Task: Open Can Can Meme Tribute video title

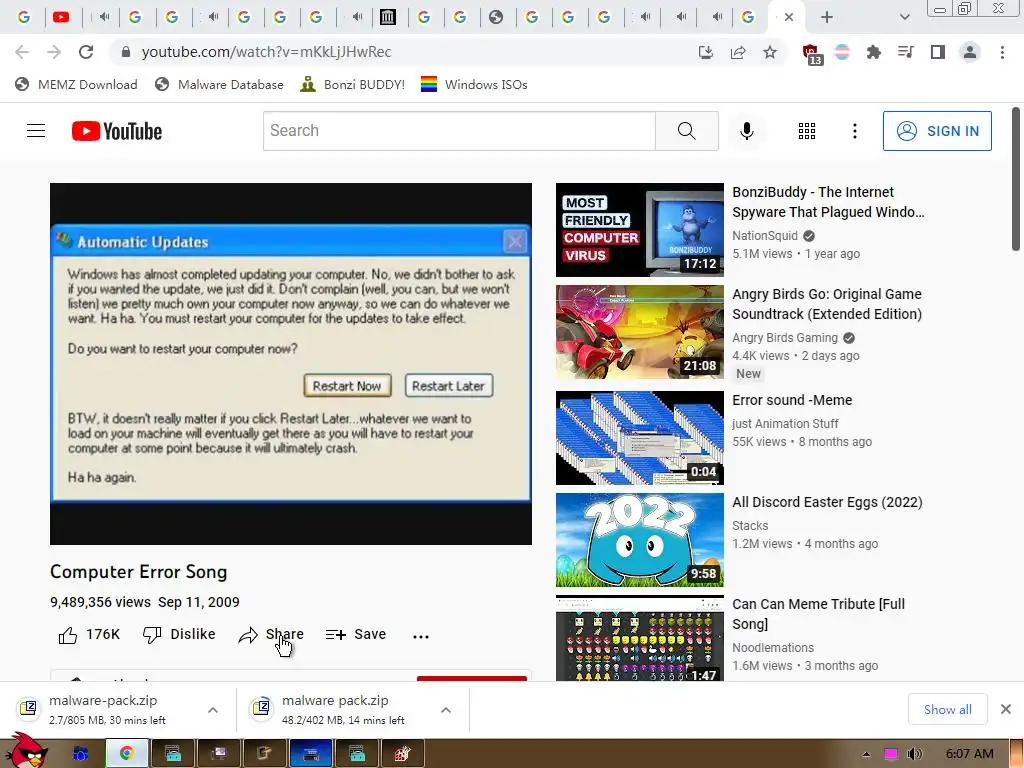Action: (x=818, y=614)
